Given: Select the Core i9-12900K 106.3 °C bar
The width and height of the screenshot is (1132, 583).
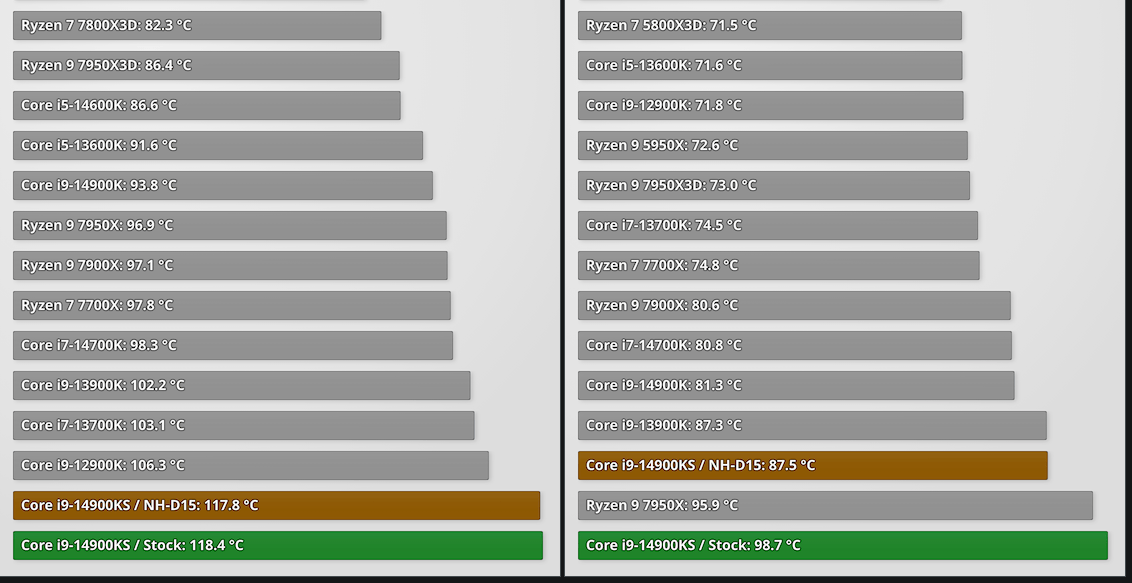Looking at the screenshot, I should [x=251, y=466].
